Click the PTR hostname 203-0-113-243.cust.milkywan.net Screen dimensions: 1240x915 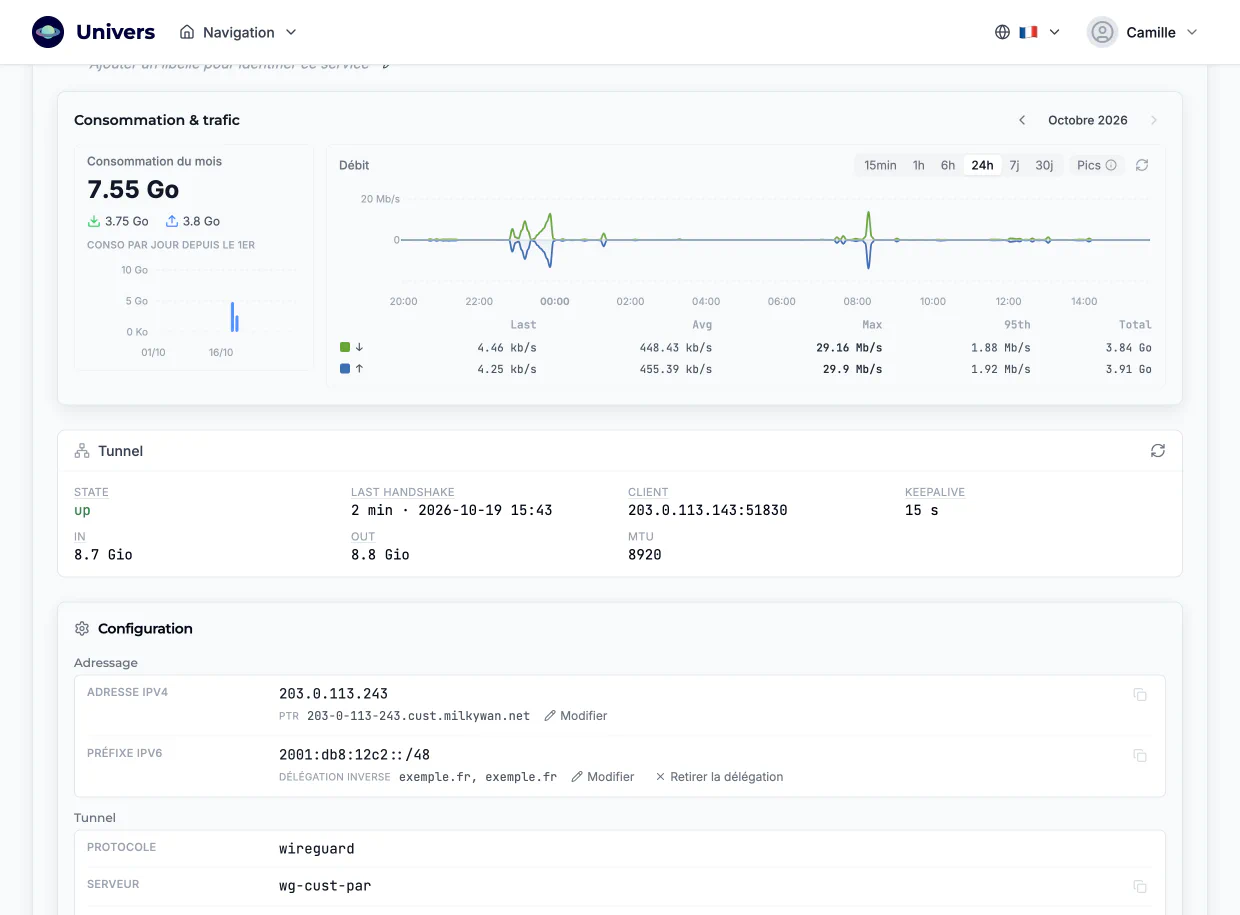418,716
